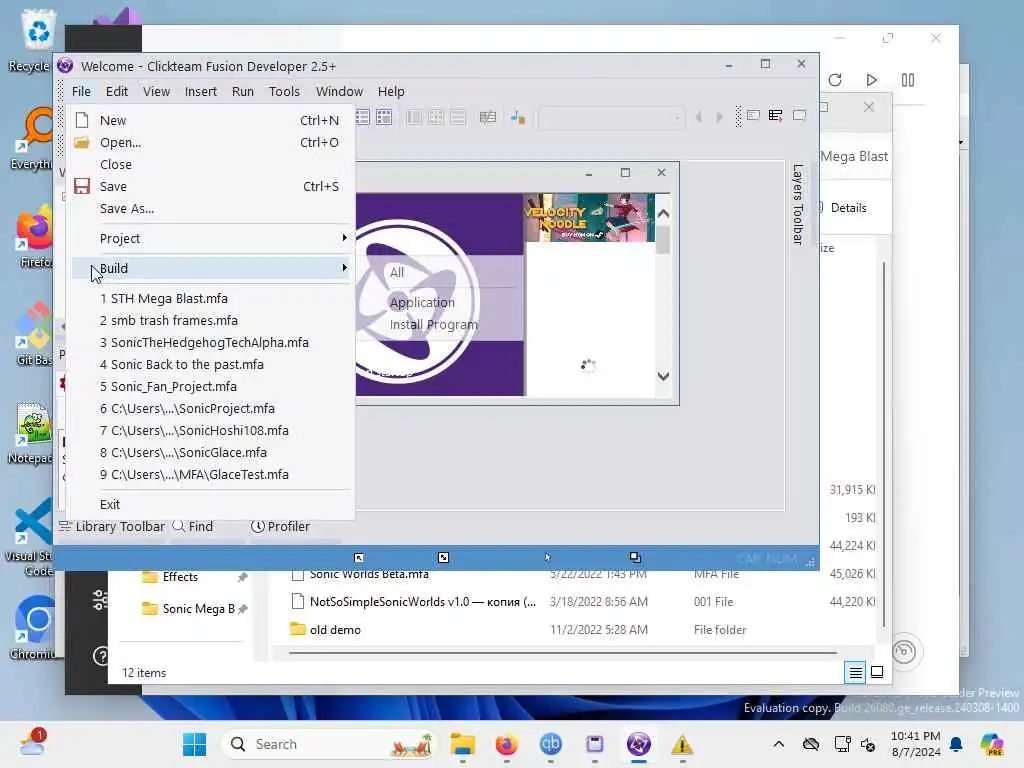Choose Save As... from the File menu
Image resolution: width=1024 pixels, height=768 pixels.
212,209
